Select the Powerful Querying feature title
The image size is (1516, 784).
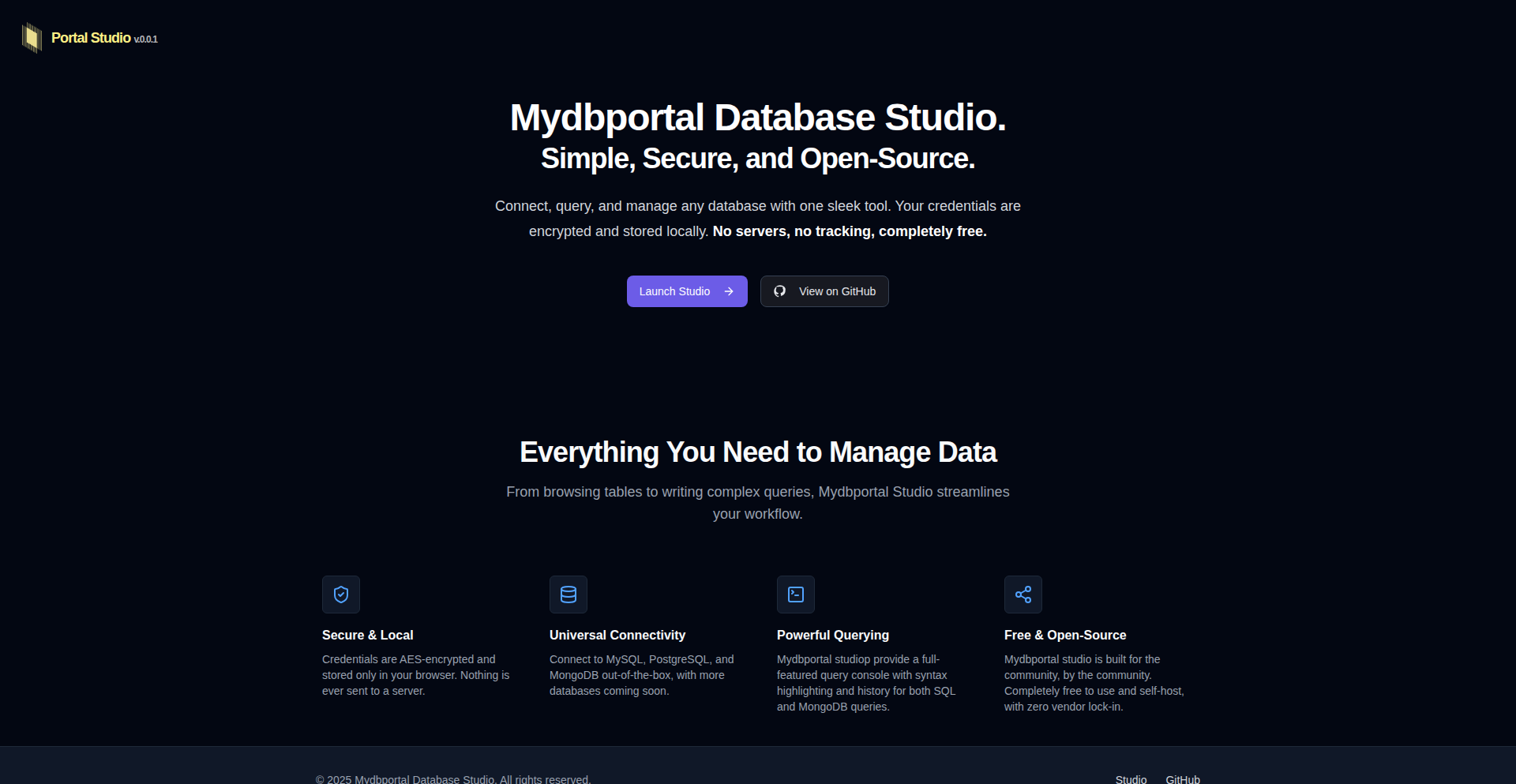coord(832,635)
